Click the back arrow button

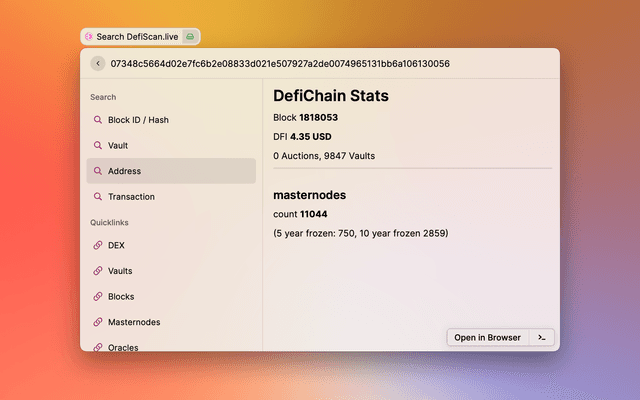point(97,63)
